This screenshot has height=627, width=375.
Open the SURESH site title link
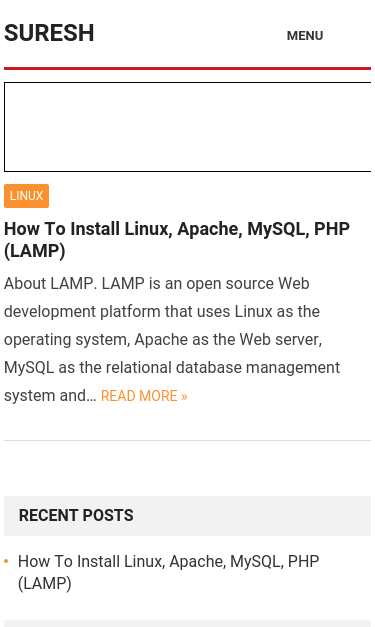[x=49, y=33]
